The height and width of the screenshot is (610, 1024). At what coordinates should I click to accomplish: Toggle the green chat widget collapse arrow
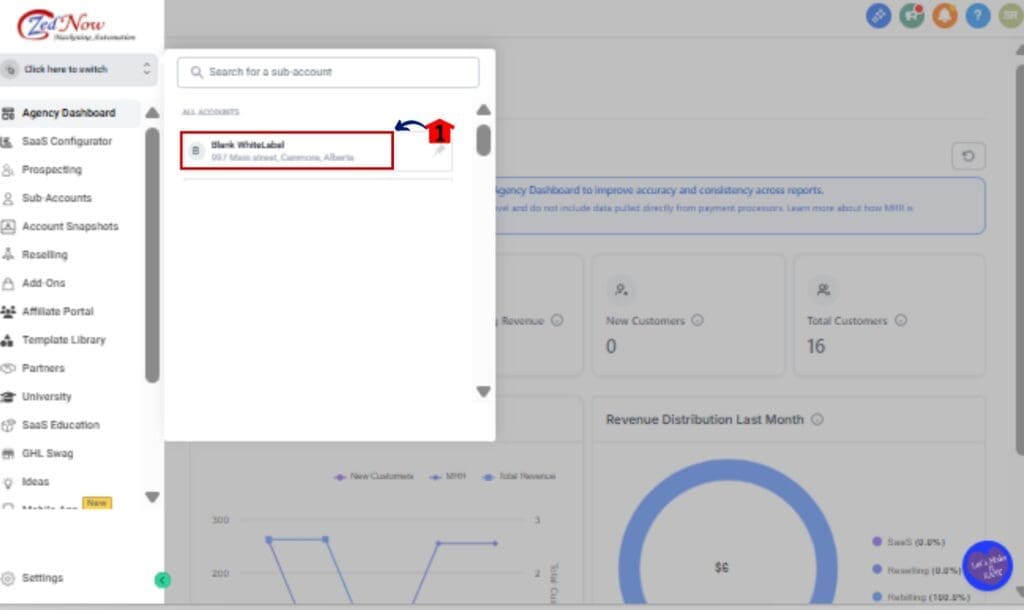163,579
